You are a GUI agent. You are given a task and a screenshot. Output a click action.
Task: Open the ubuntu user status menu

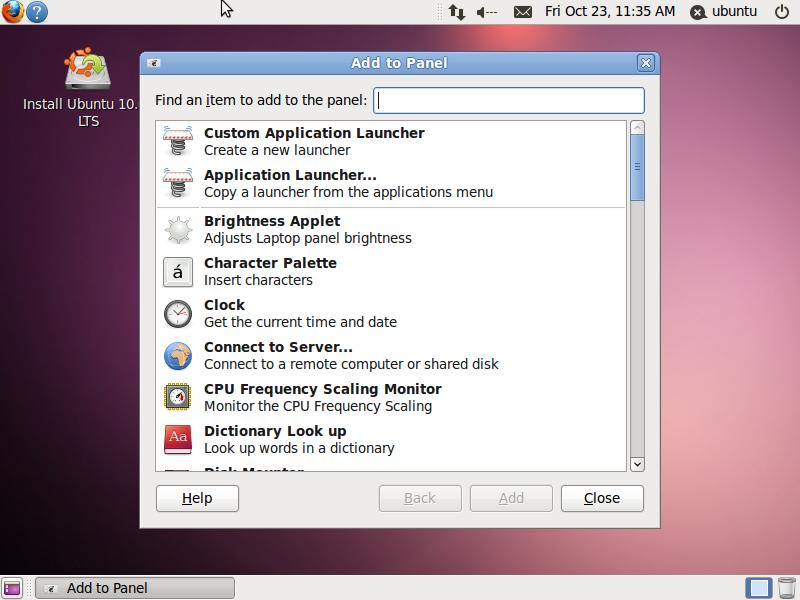pyautogui.click(x=723, y=11)
